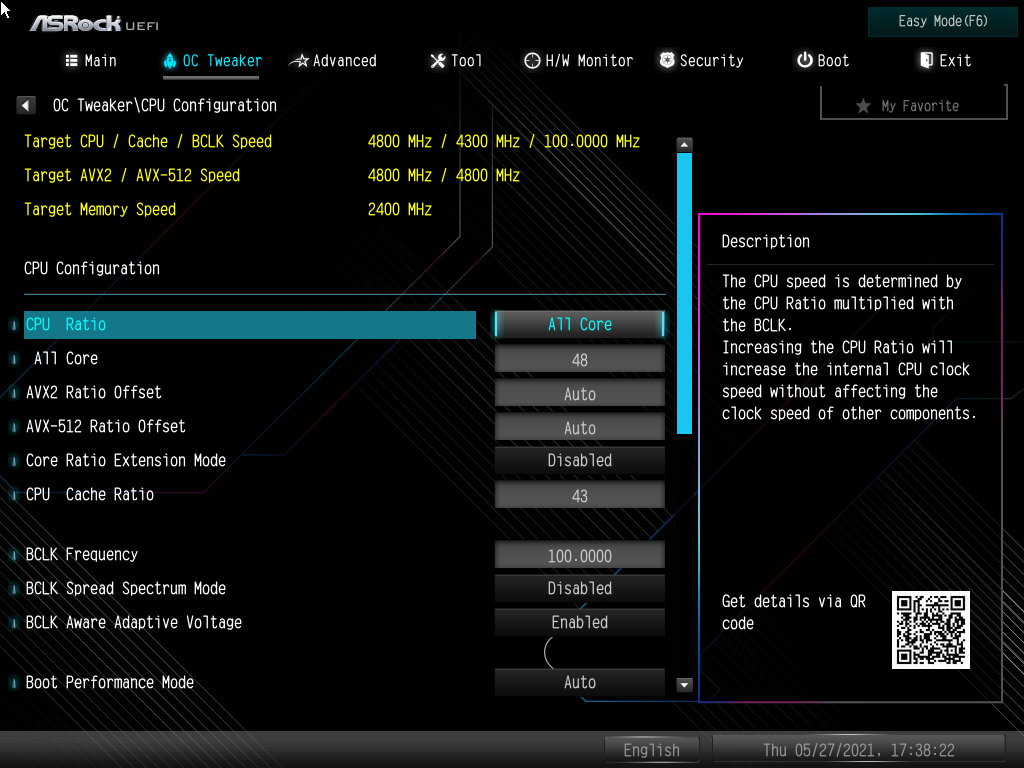The image size is (1024, 768).
Task: Edit the BCLK Frequency value field
Action: 579,555
